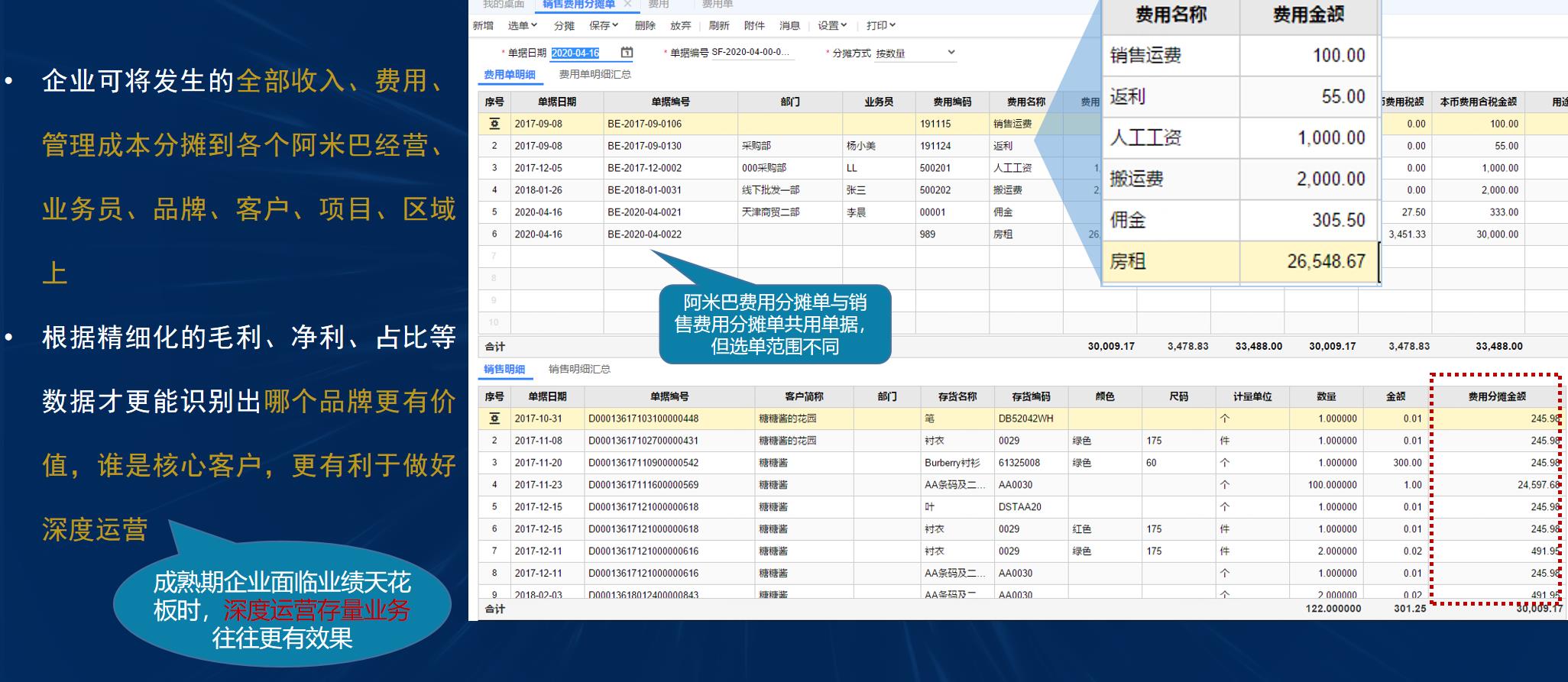1568x682 pixels.
Task: Select cell BE-2018-01-0031
Action: [671, 190]
